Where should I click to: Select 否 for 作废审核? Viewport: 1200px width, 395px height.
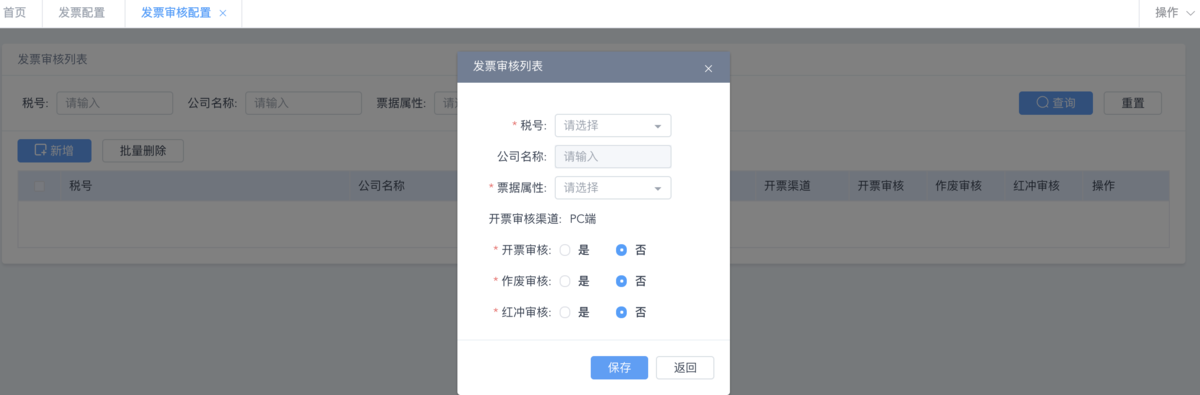coord(621,281)
